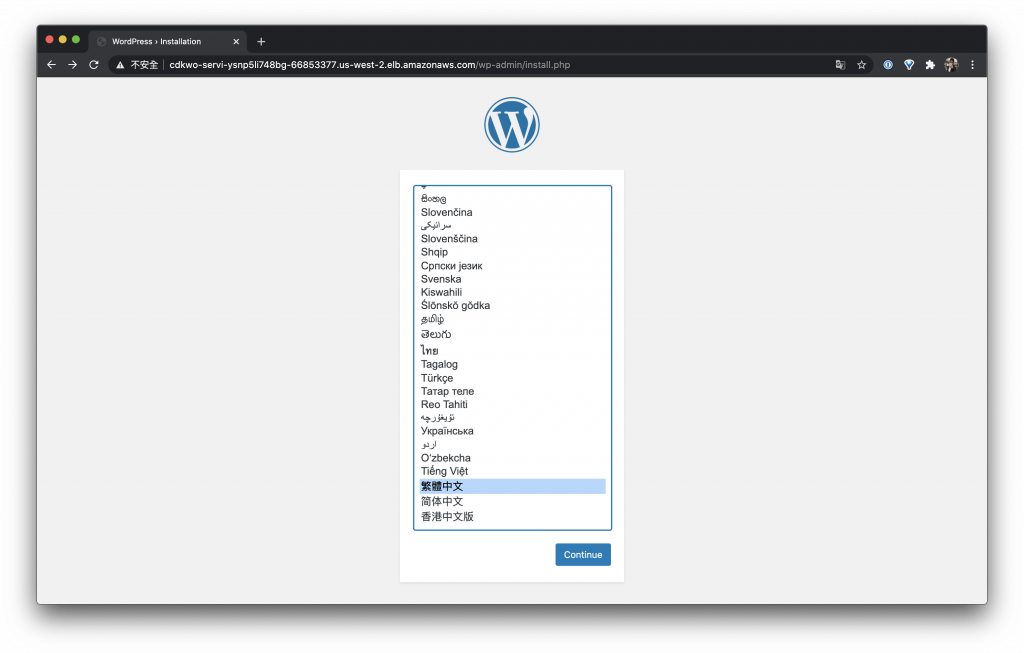
Task: Select the Sinhala සිංහල language option
Action: (512, 199)
